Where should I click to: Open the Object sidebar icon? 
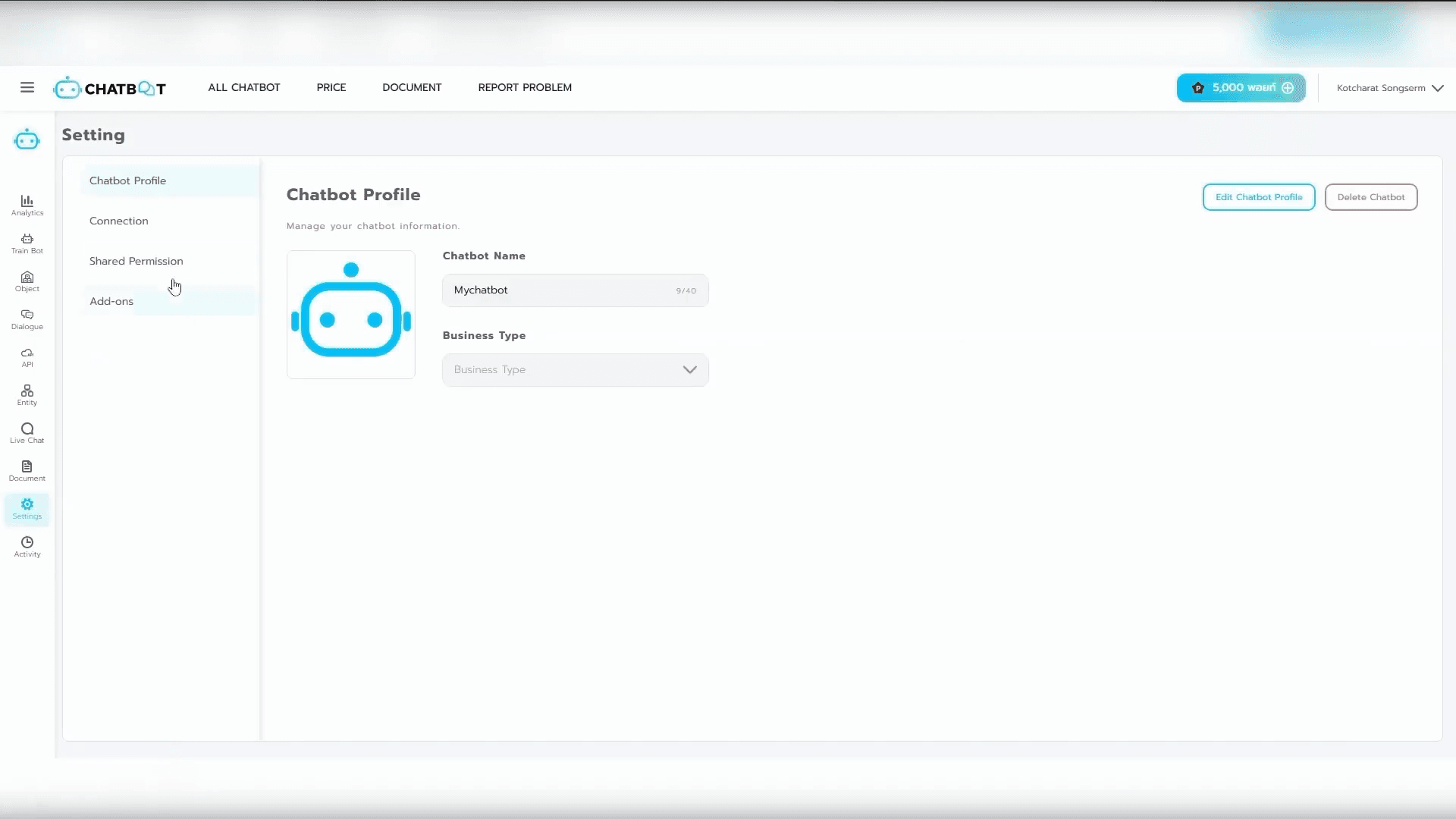point(27,281)
